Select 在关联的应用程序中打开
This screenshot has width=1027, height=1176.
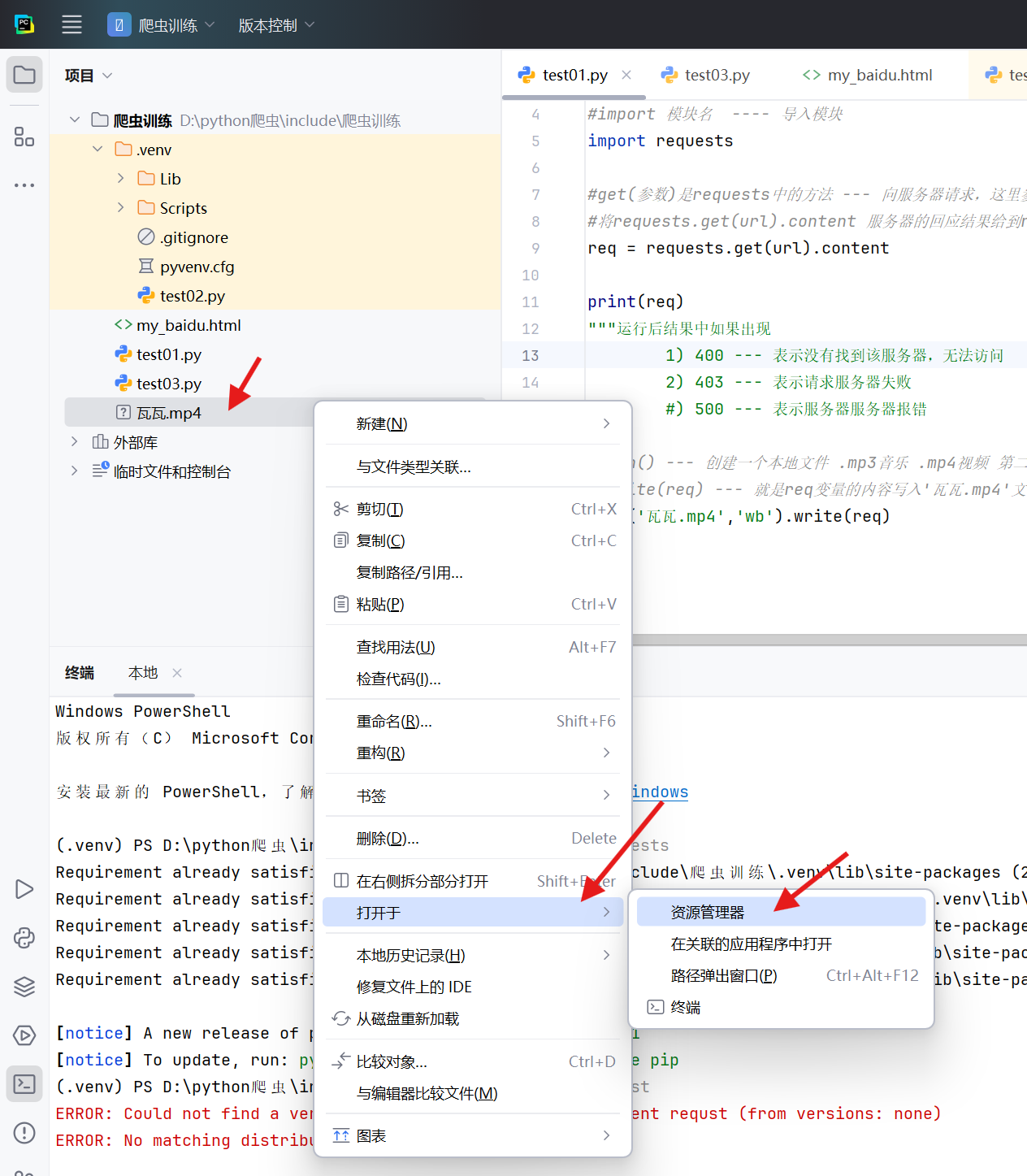[x=781, y=944]
